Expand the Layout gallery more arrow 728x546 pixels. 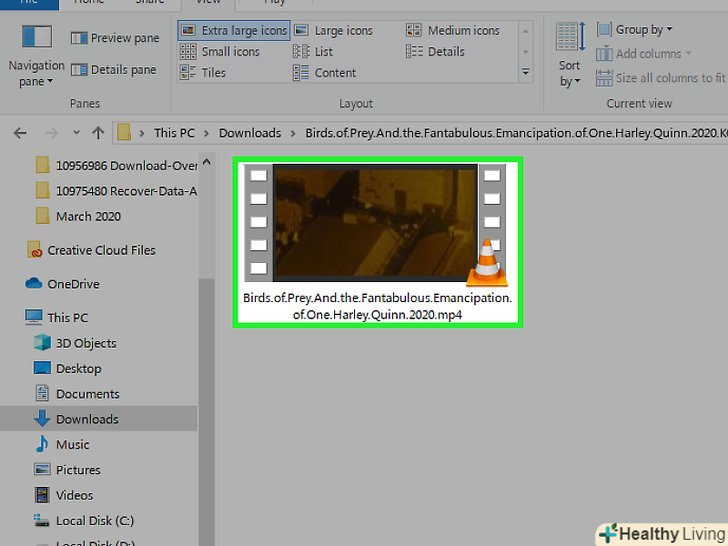526,72
